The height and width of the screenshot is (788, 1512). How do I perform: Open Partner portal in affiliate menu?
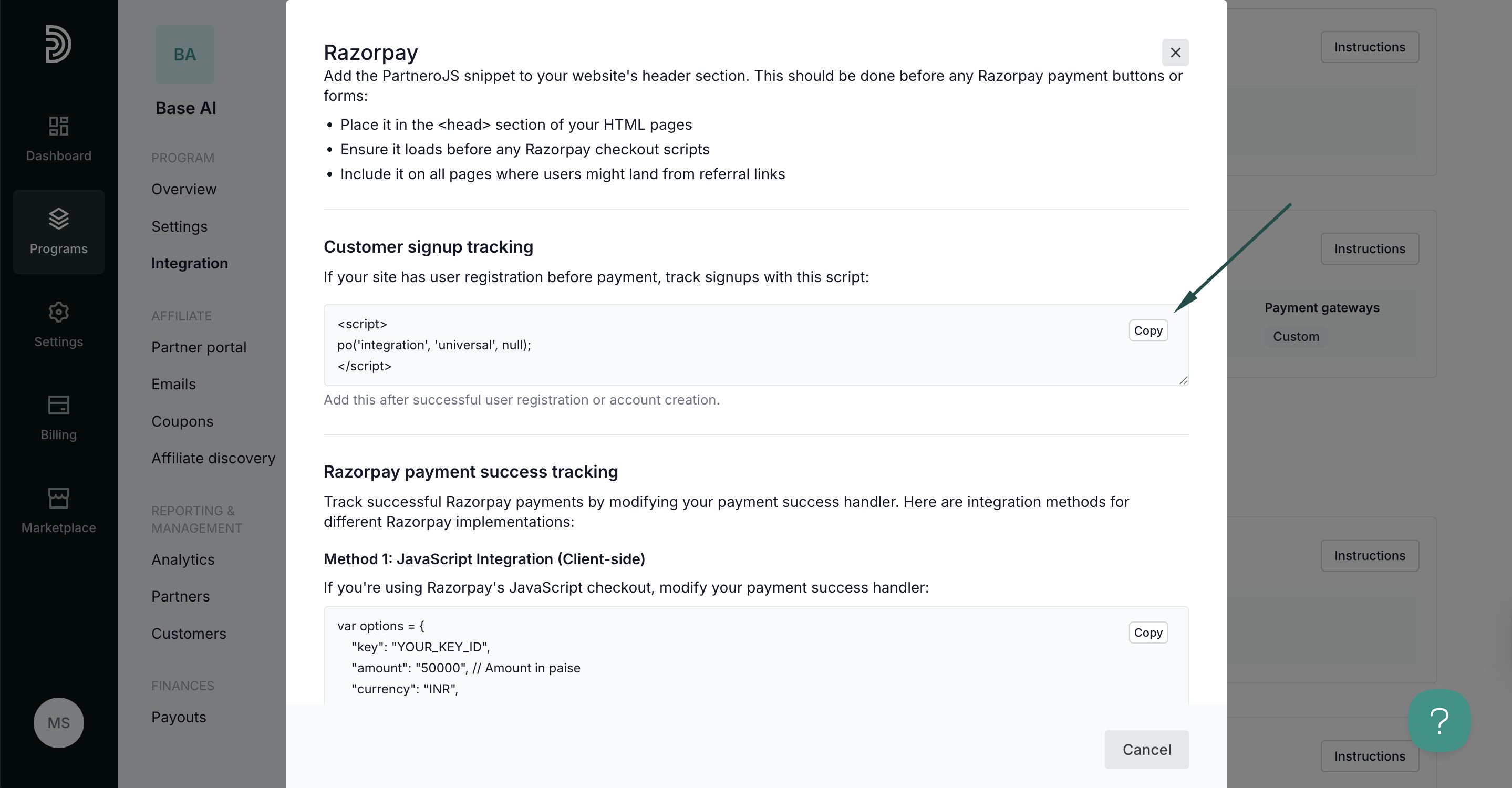tap(199, 347)
